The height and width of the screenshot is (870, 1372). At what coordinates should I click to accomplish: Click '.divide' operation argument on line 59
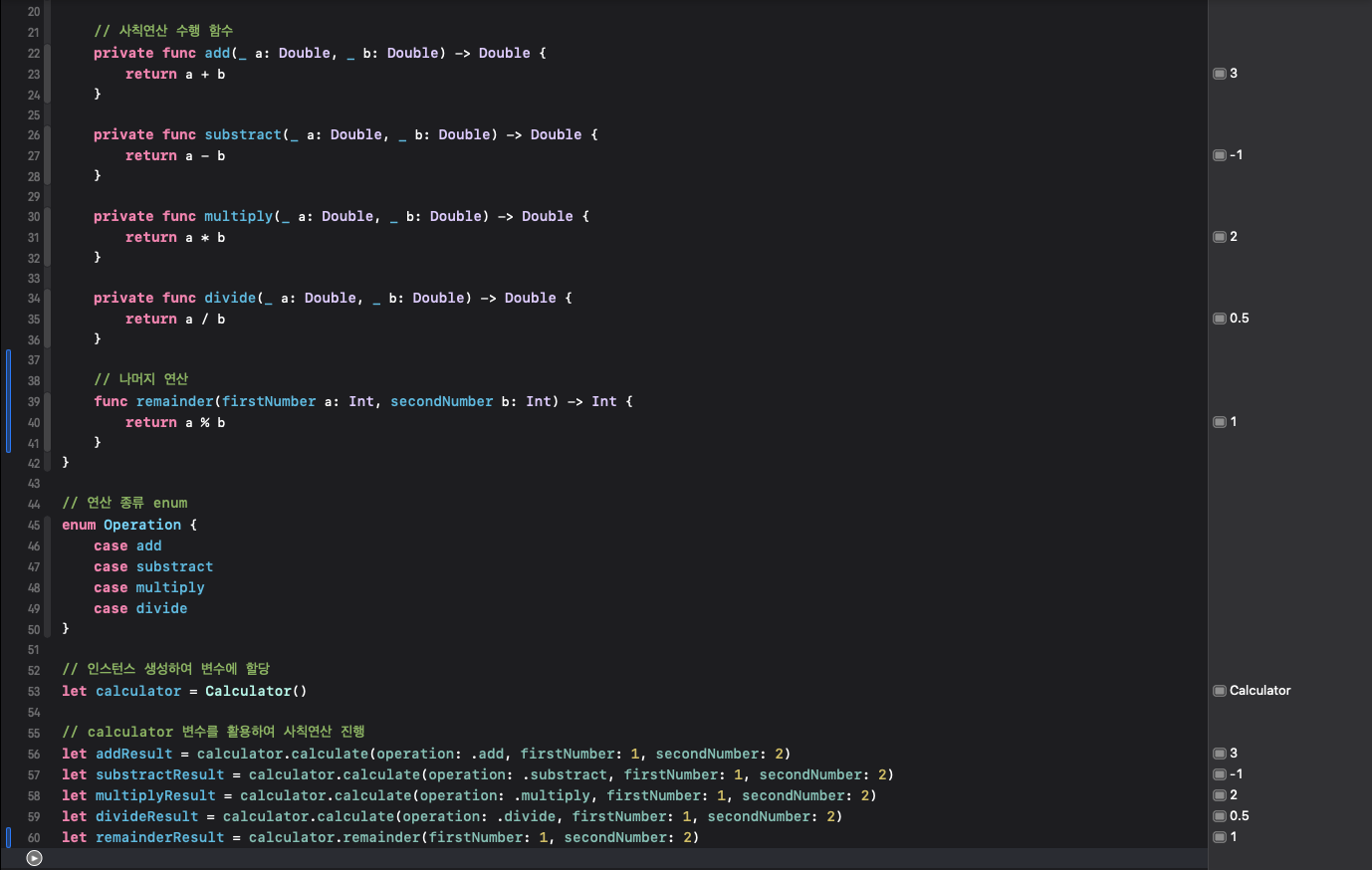coord(528,816)
